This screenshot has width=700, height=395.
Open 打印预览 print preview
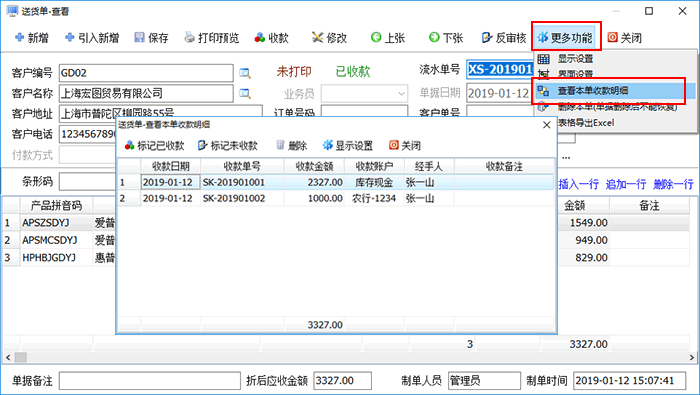pos(212,38)
